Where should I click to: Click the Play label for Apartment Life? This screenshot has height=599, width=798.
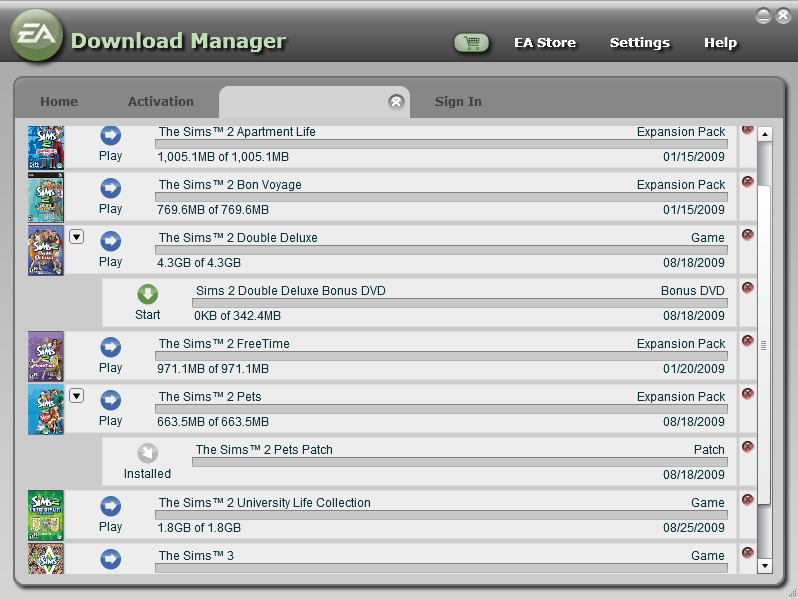point(110,156)
